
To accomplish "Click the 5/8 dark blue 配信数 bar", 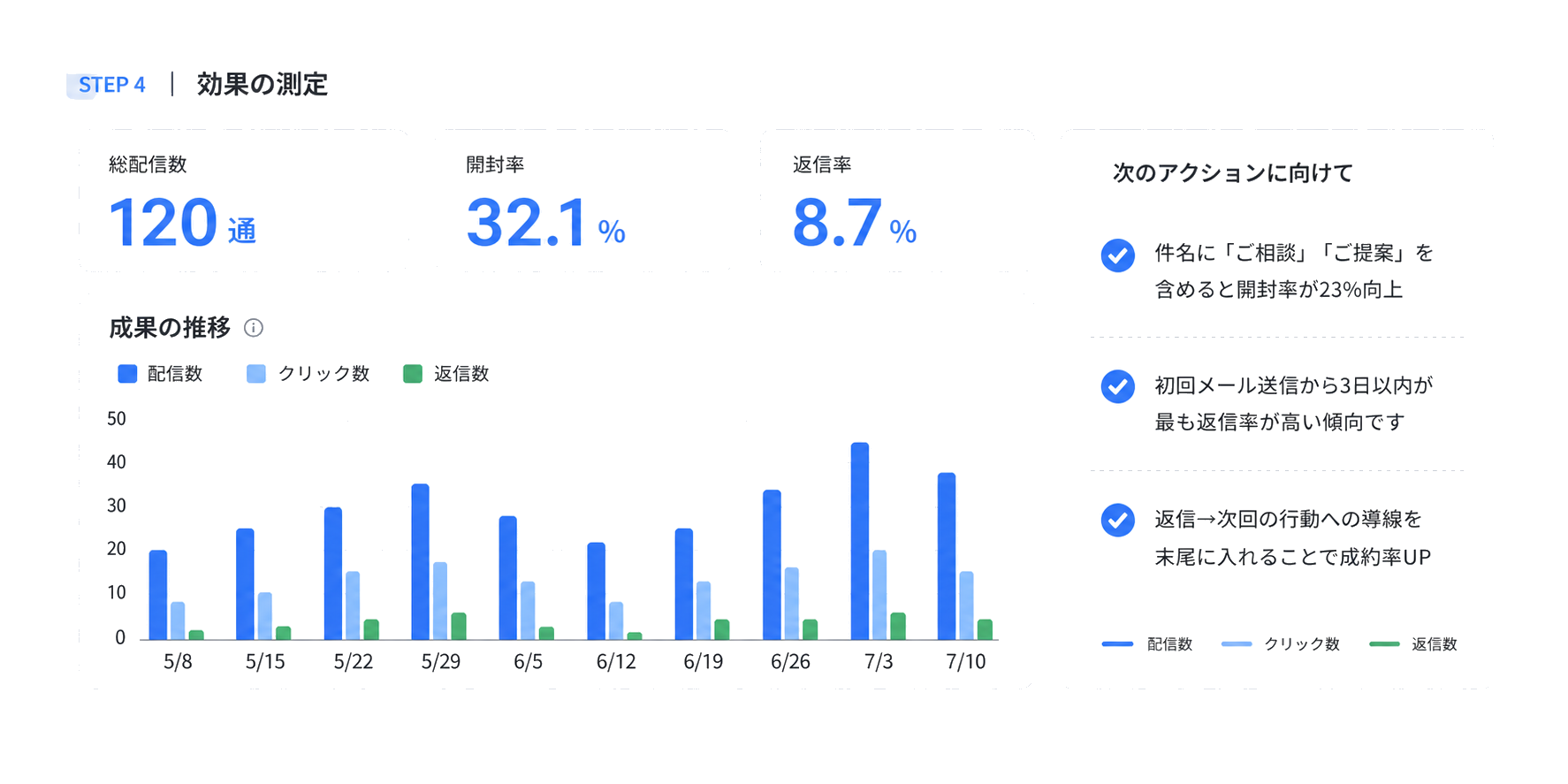I will pyautogui.click(x=158, y=595).
